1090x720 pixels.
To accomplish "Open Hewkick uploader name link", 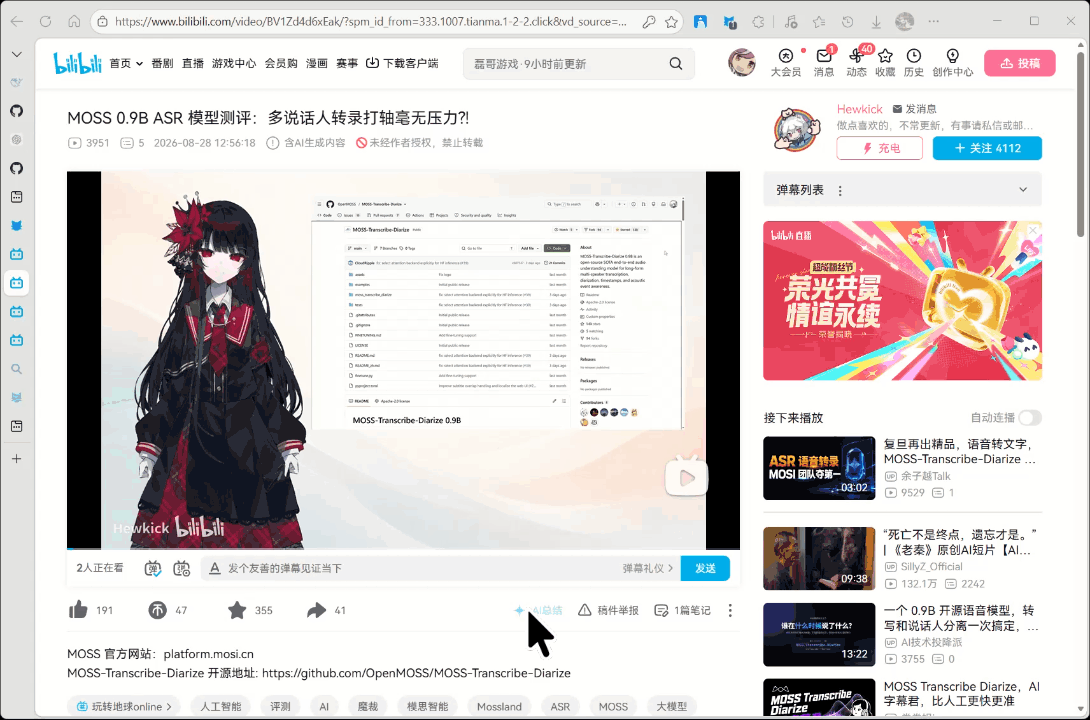I will (x=860, y=109).
